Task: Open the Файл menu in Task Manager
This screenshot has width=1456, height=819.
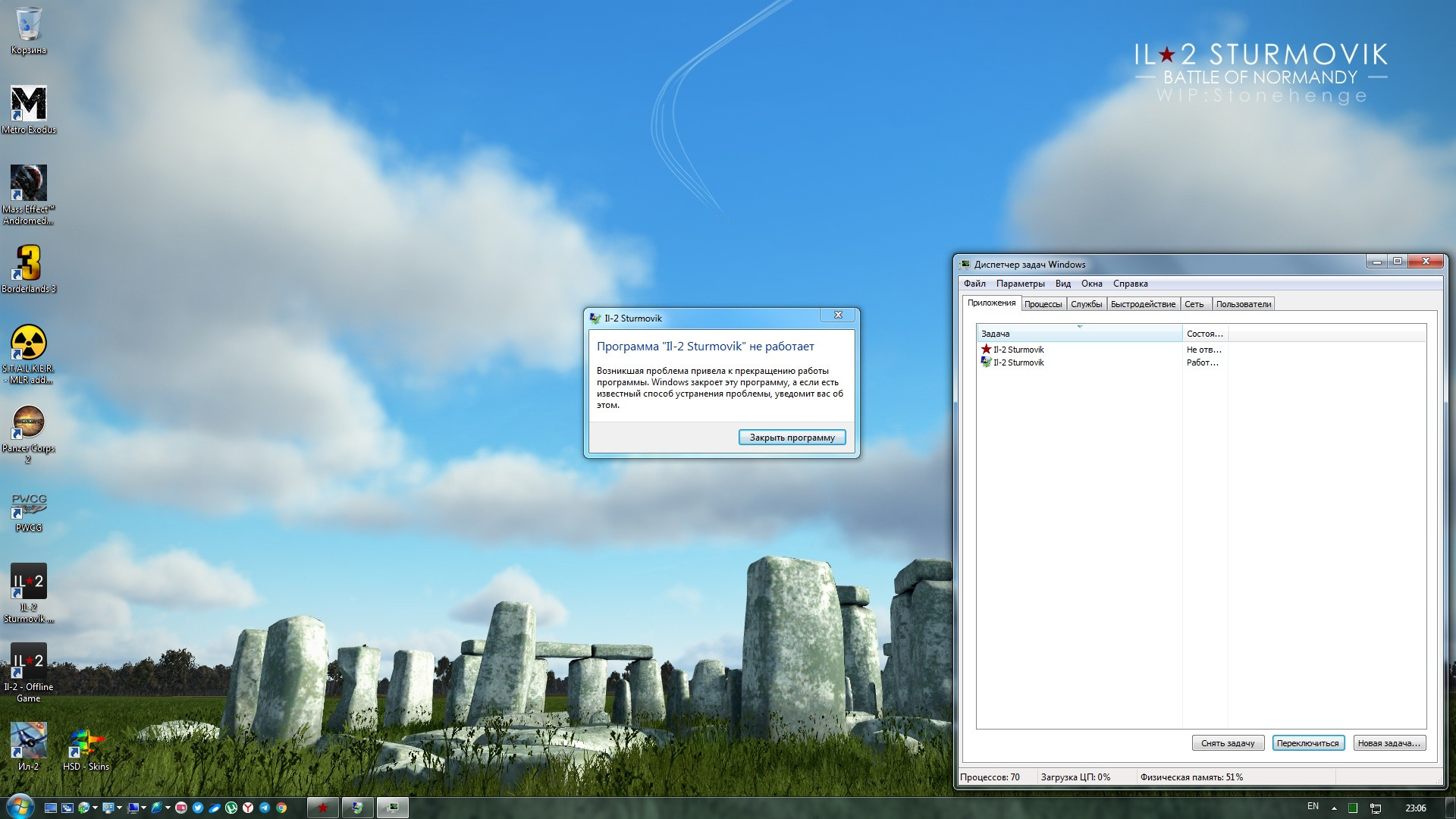Action: pyautogui.click(x=974, y=284)
